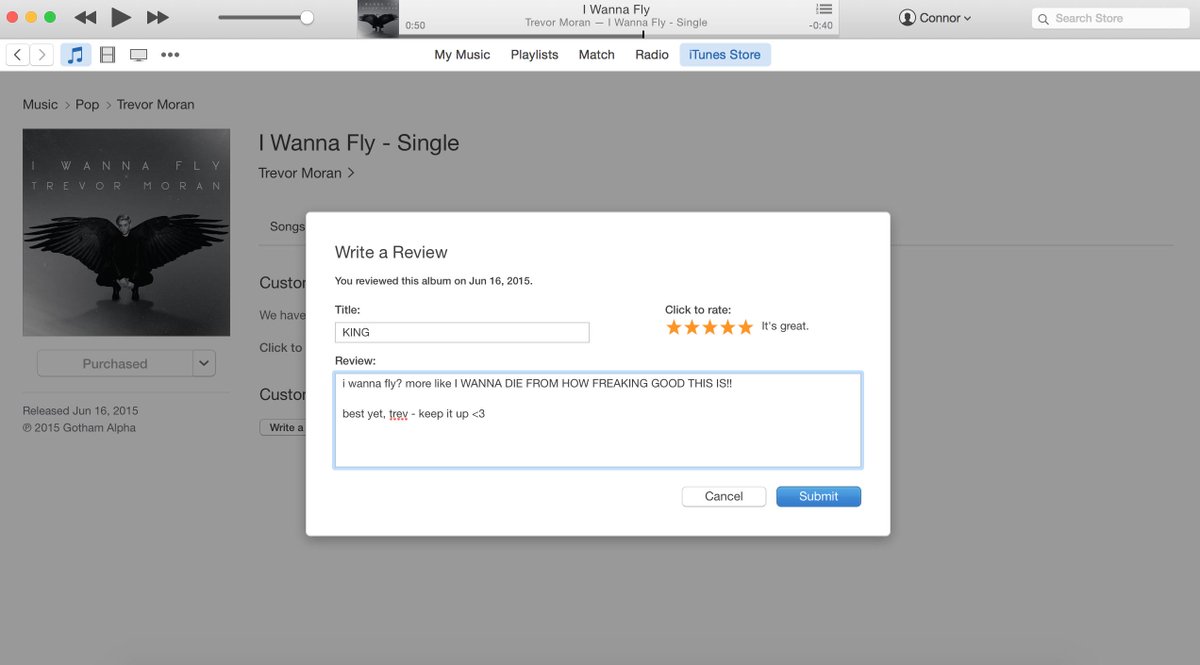This screenshot has height=665, width=1200.
Task: Click the Title field containing KING
Action: [x=462, y=332]
